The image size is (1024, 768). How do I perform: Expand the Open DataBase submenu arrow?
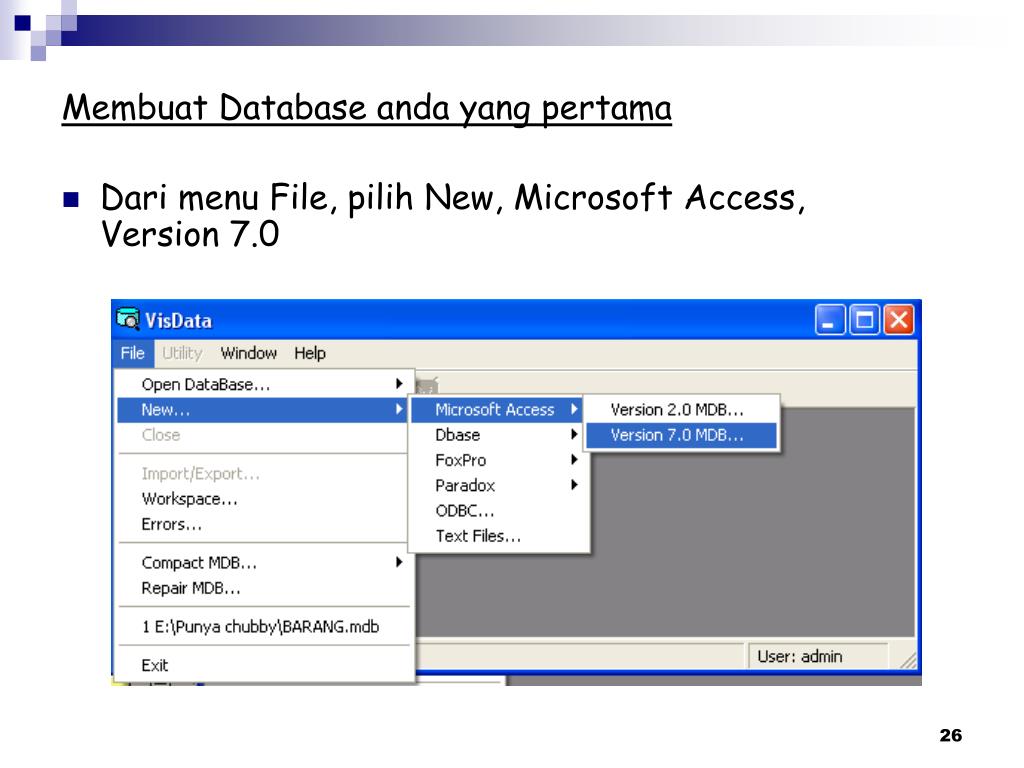tap(399, 384)
